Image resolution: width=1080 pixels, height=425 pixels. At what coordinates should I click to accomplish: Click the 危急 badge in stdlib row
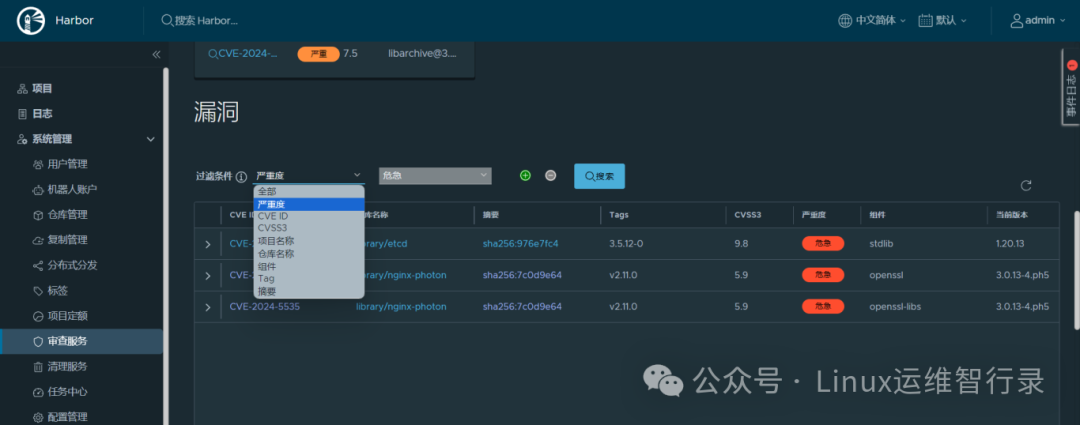[822, 243]
